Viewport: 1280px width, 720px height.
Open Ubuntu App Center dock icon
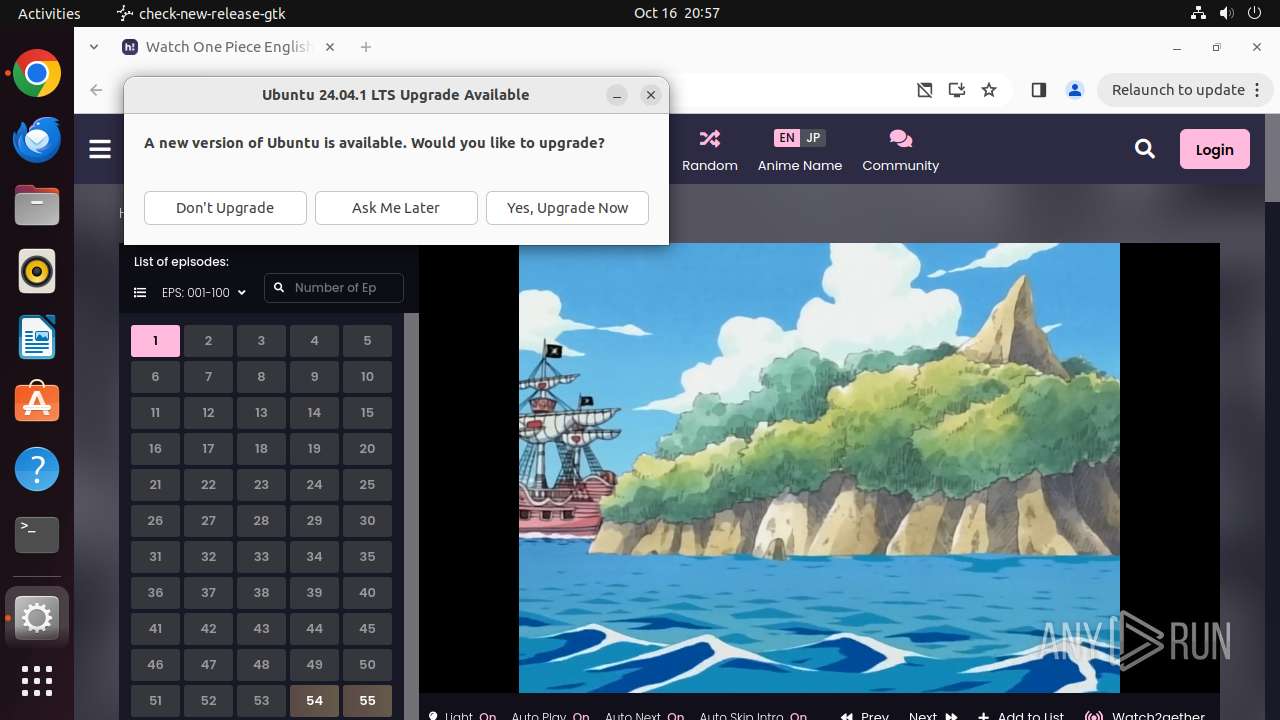pos(37,403)
